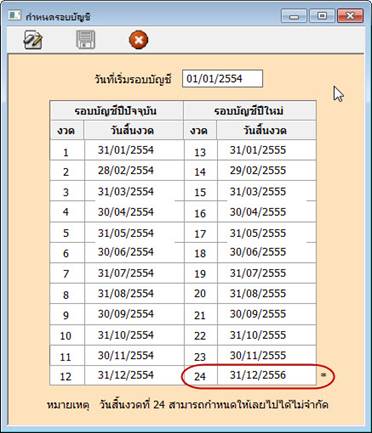Screen dimensions: 372x433
Task: Select cell 31/05/2554 for period 5
Action: pos(134,233)
